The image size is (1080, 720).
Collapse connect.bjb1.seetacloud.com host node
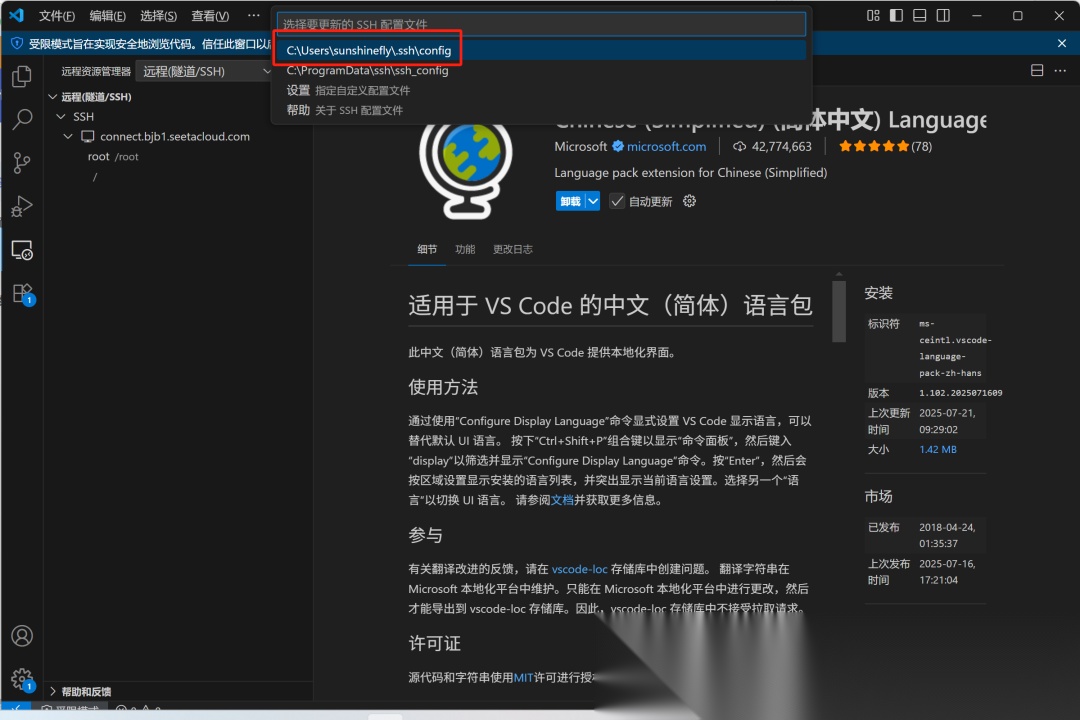coord(68,136)
